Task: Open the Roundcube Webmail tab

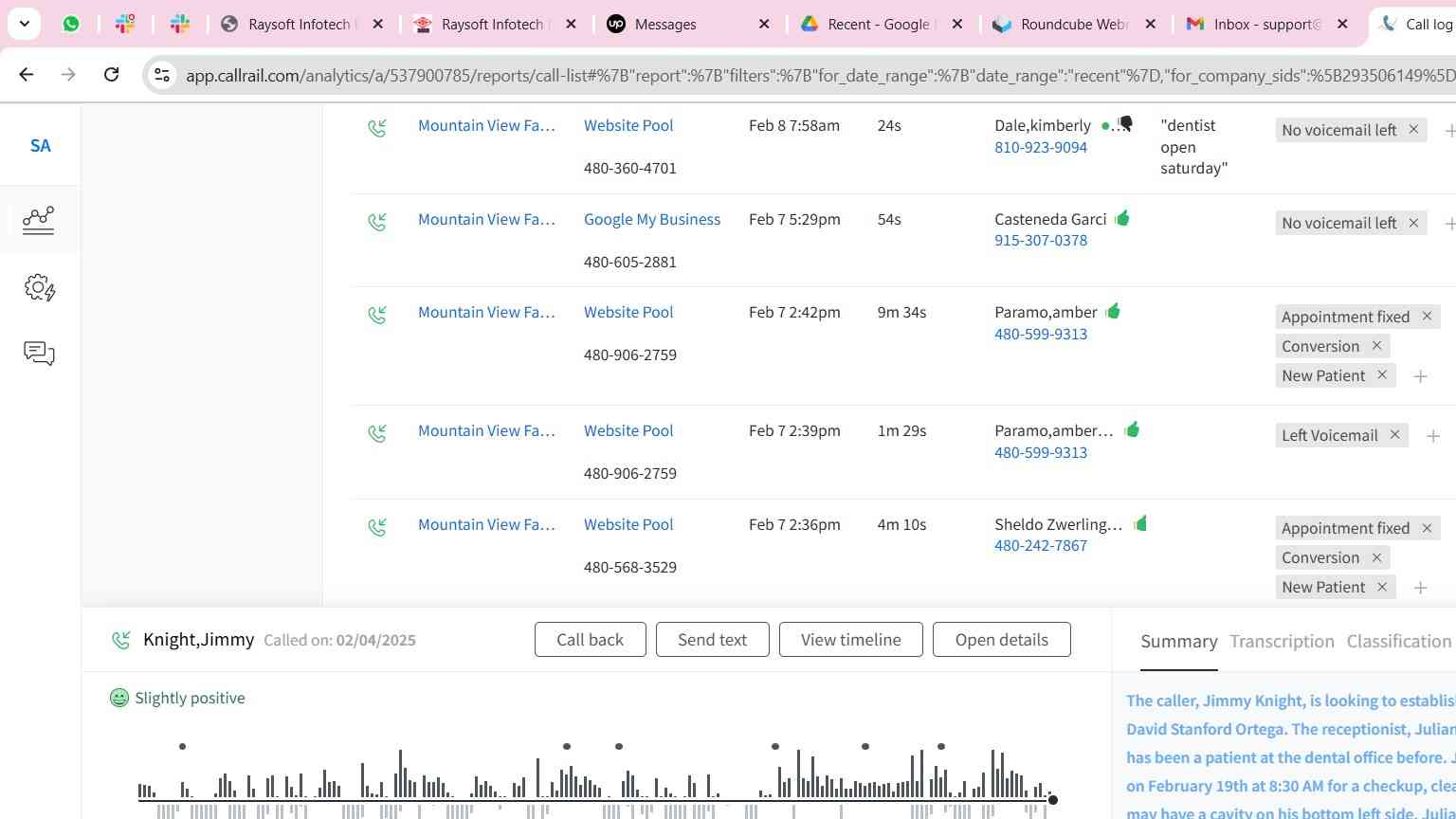Action: click(1074, 24)
